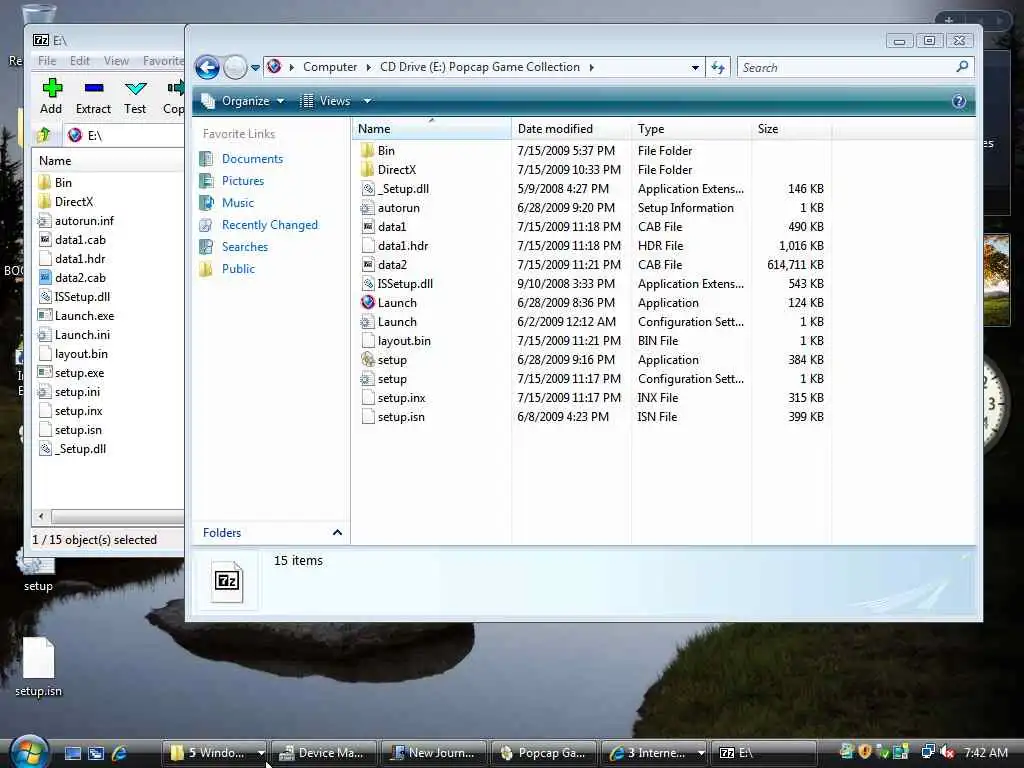Screen dimensions: 1024x768
Task: Open Documents favorite link
Action: tap(252, 159)
